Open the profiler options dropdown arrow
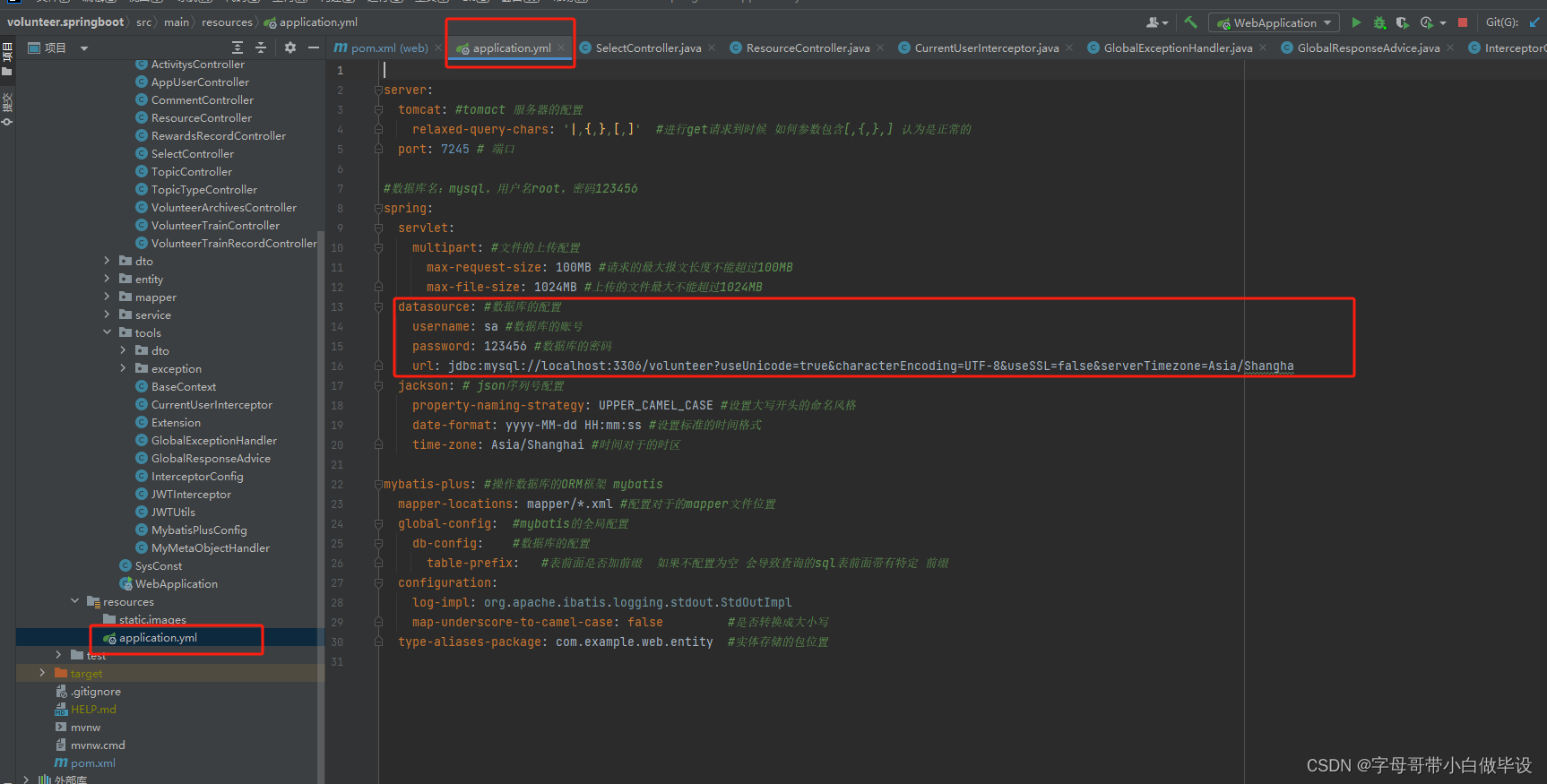The image size is (1547, 784). (1443, 23)
